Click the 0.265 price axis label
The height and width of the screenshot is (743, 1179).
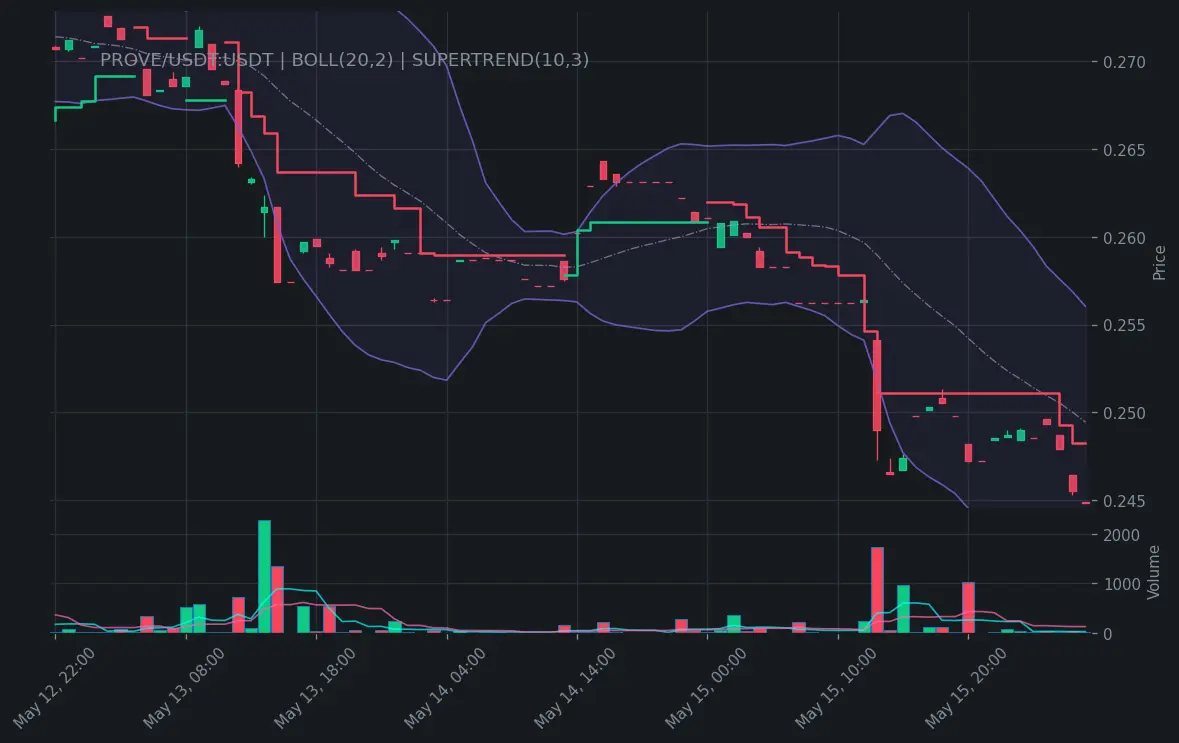pyautogui.click(x=1124, y=150)
